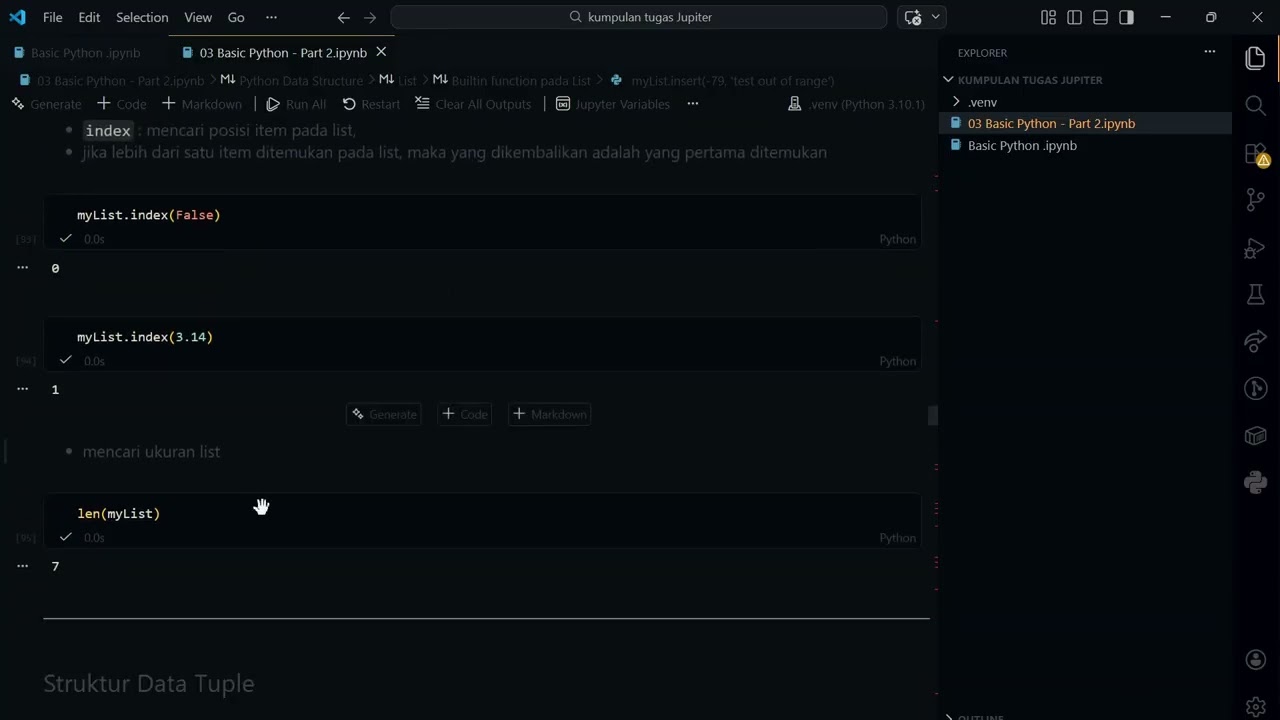Collapse KUMPULAN TUGAS JUPITER folder section
The image size is (1280, 720).
pyautogui.click(x=1030, y=80)
